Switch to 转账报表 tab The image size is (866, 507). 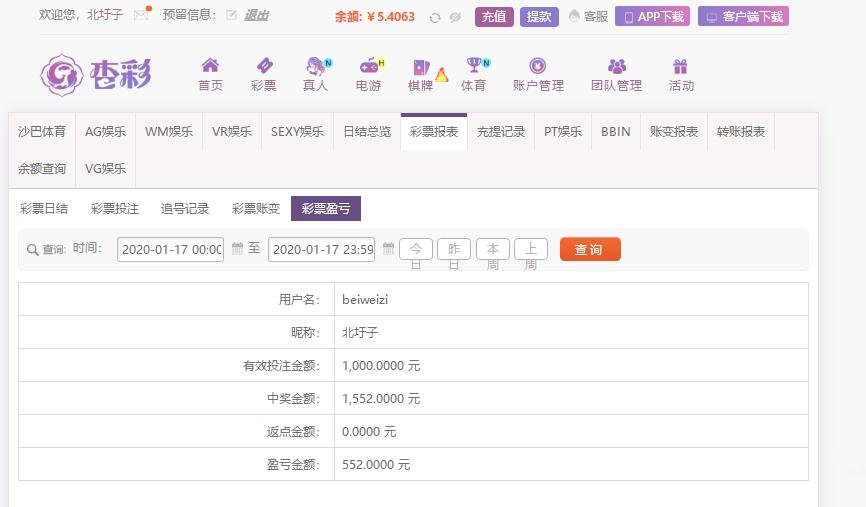[x=741, y=131]
